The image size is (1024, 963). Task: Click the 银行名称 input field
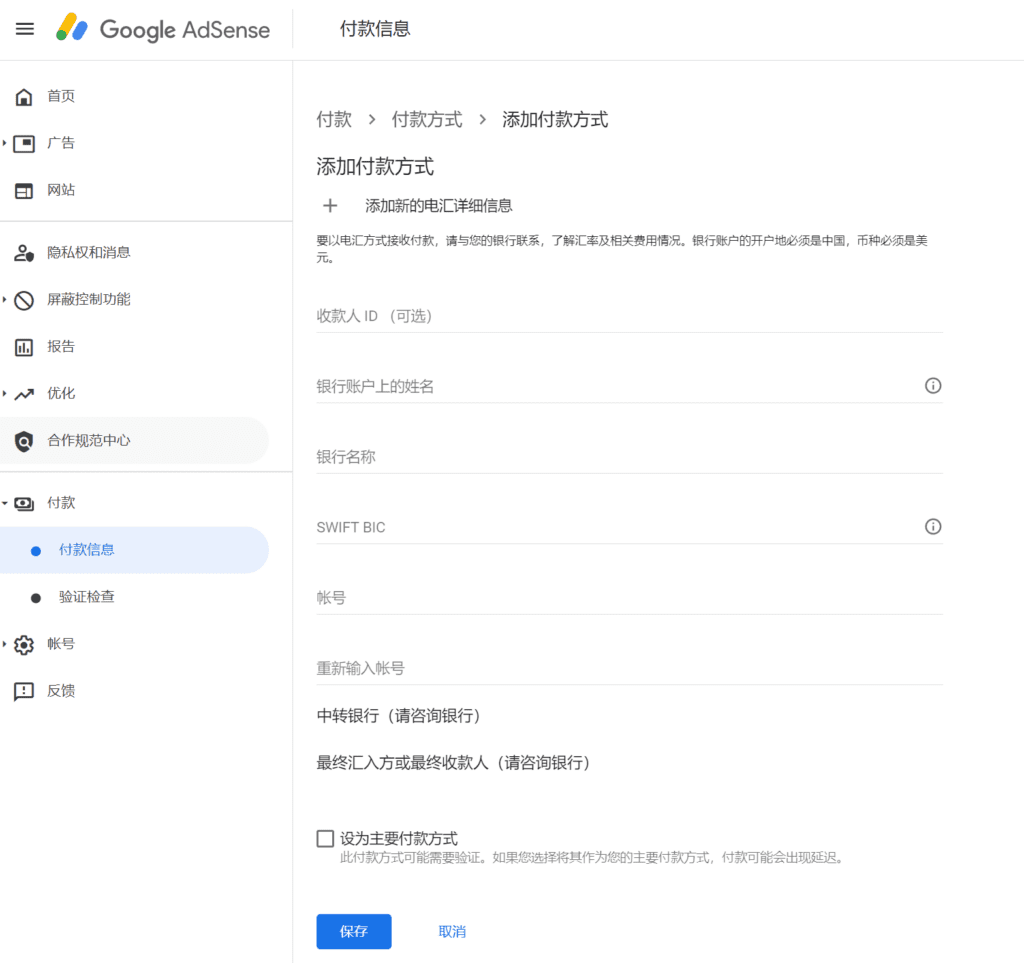629,457
